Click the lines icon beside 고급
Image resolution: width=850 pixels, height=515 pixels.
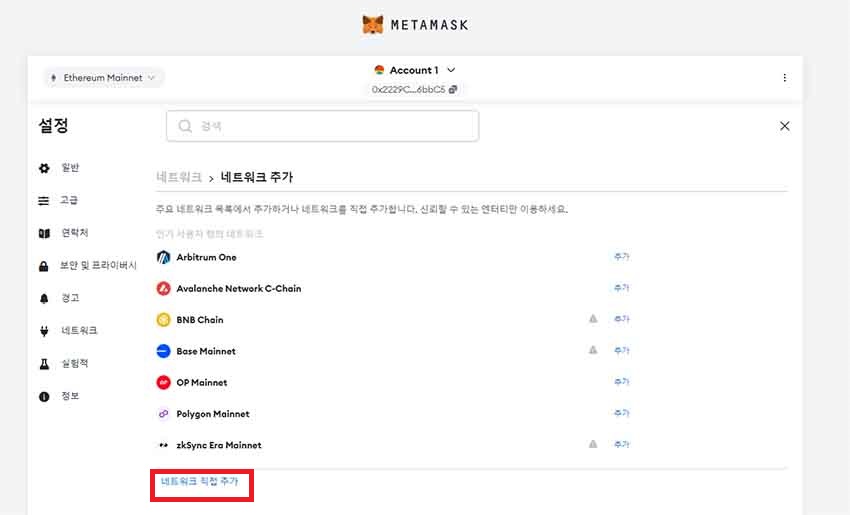tap(44, 201)
